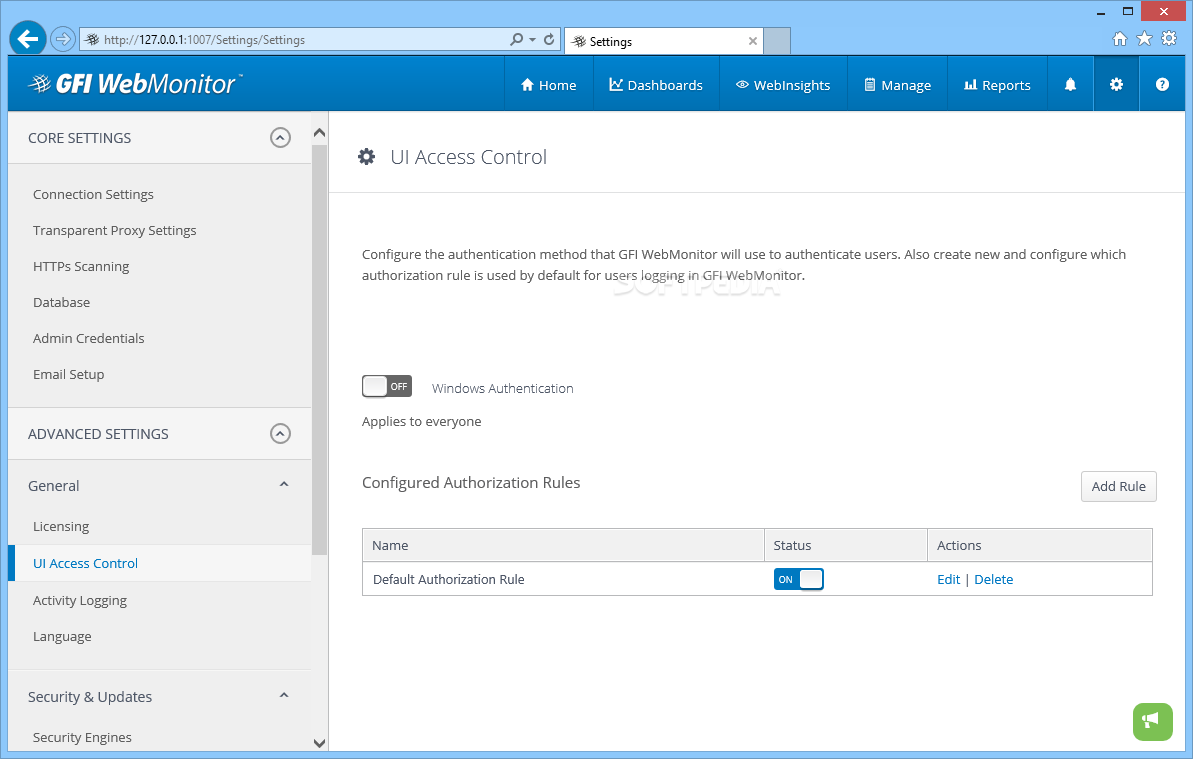The width and height of the screenshot is (1193, 759).
Task: Click the search magnifier in address bar
Action: 517,39
